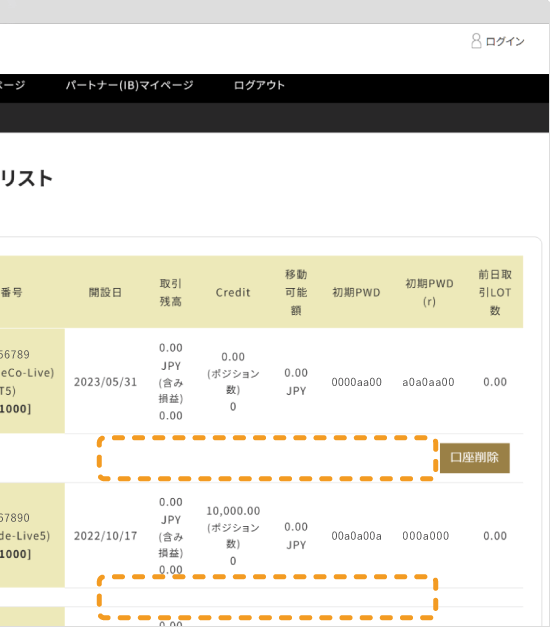Click the 移動可能額 column header
550x627 pixels.
tap(296, 292)
